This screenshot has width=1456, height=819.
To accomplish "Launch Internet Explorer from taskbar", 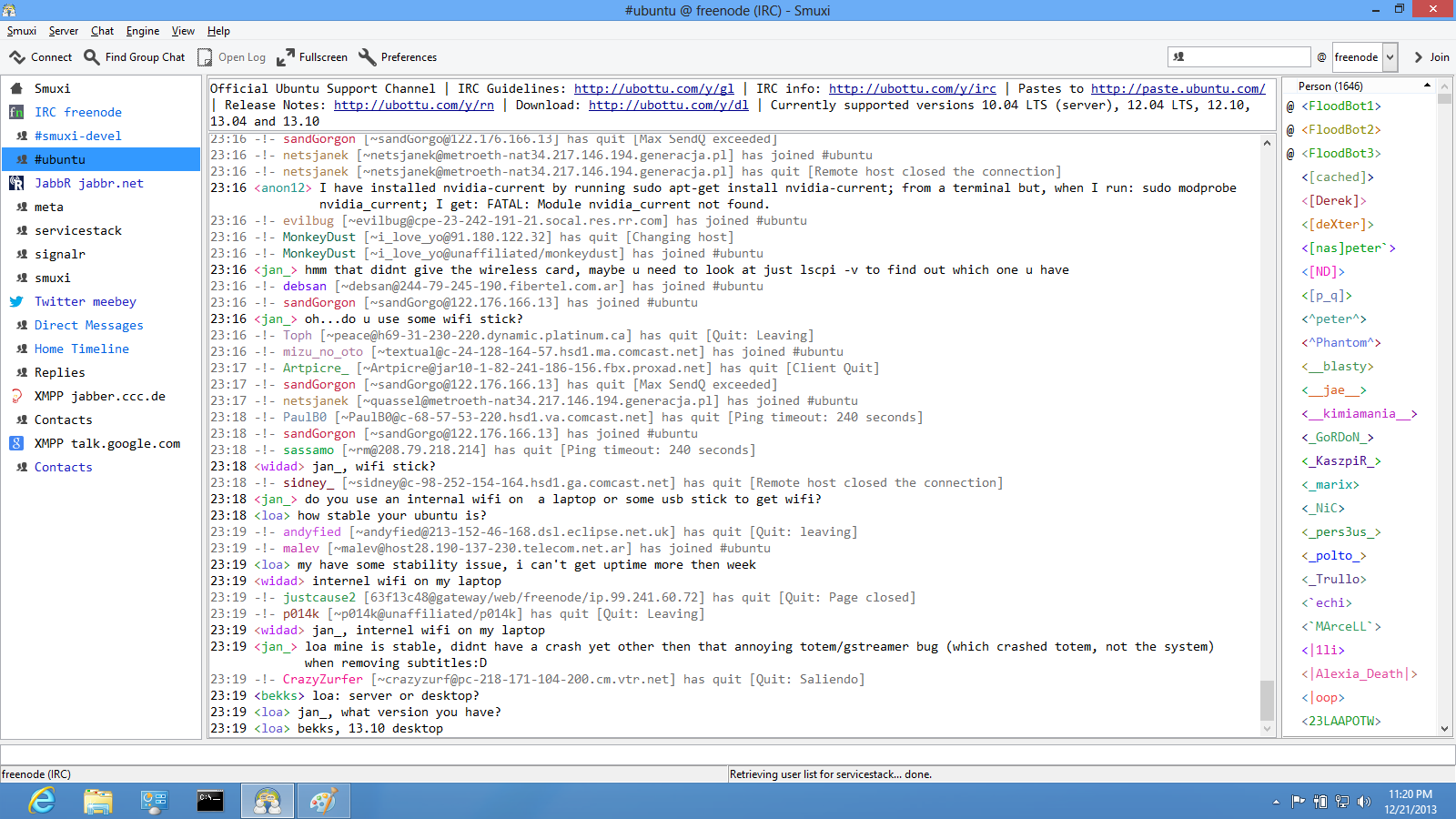I will pyautogui.click(x=42, y=801).
